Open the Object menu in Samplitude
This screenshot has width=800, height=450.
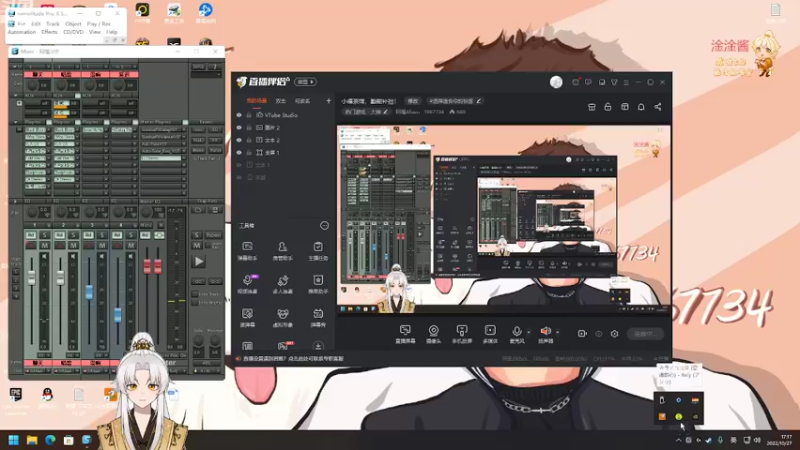[x=73, y=24]
